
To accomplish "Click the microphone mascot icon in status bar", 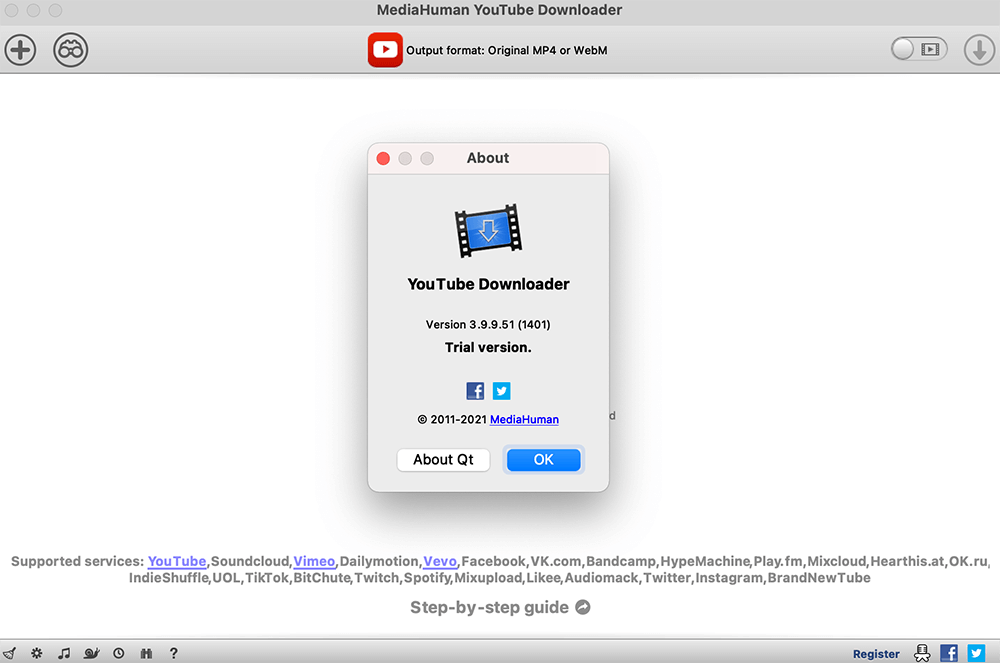I will [922, 653].
